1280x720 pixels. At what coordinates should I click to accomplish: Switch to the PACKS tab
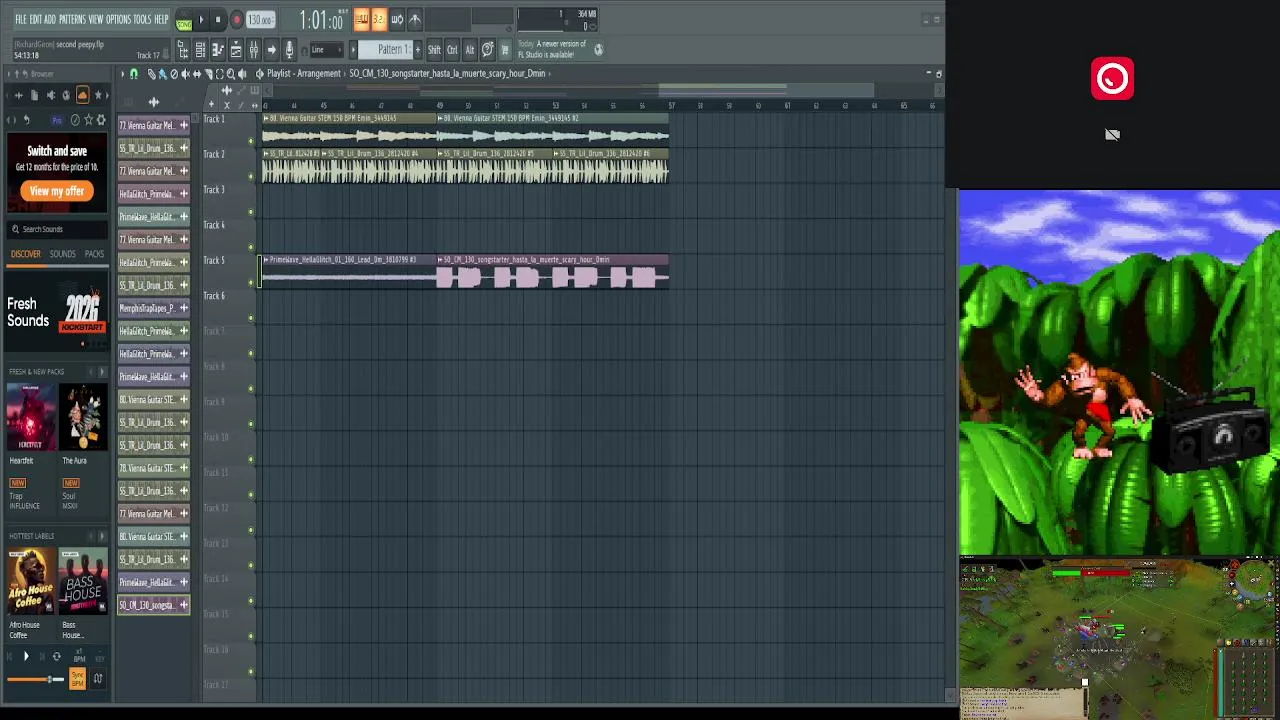click(x=94, y=255)
